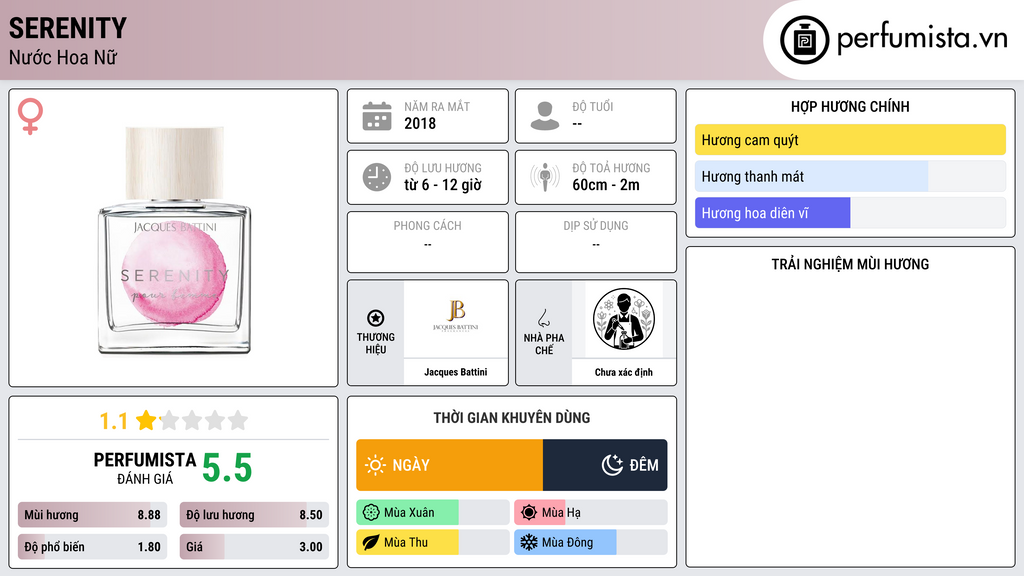Click the star badge icon above Thương hiệu
The width and height of the screenshot is (1024, 576).
point(376,318)
